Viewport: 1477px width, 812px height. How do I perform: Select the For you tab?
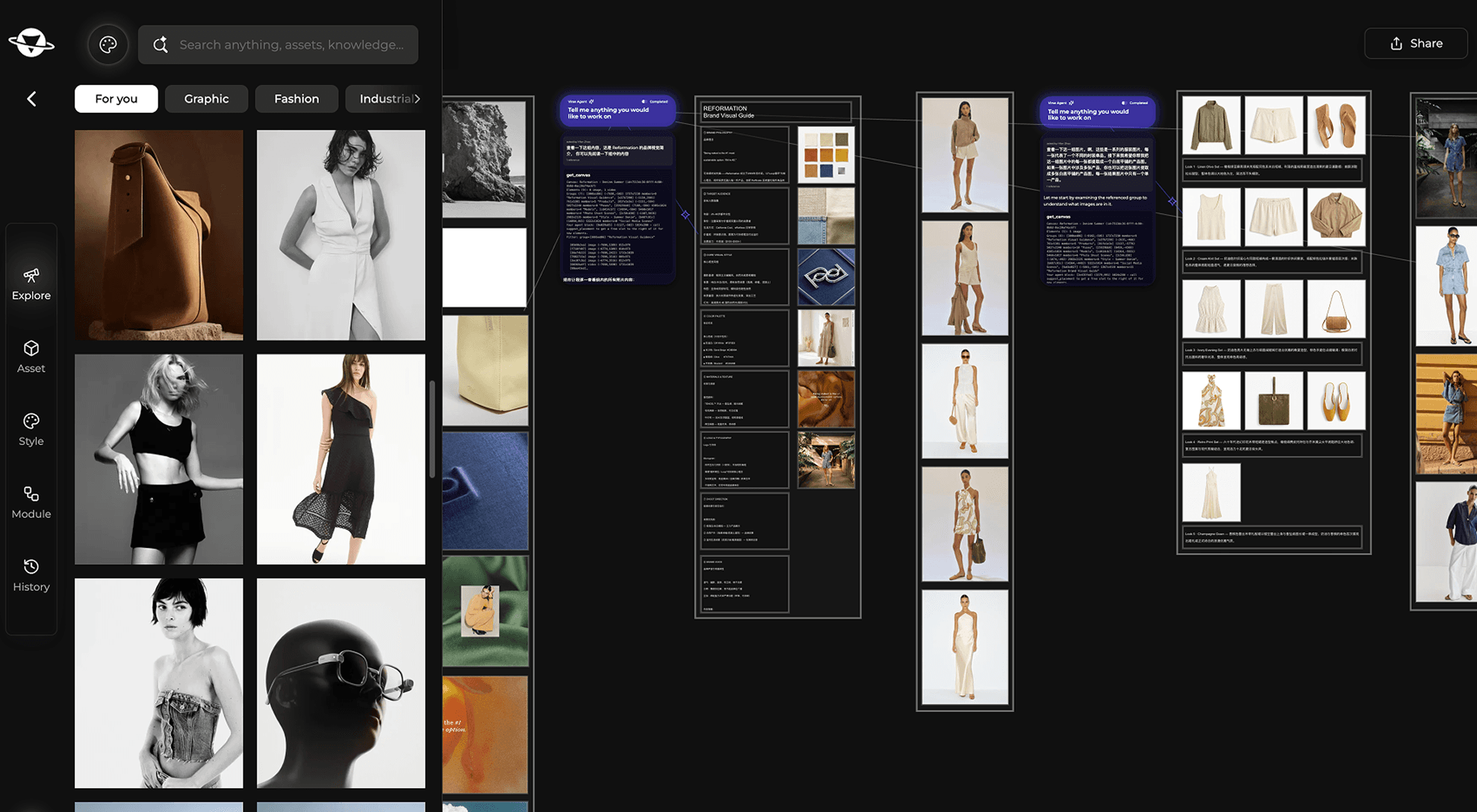116,99
